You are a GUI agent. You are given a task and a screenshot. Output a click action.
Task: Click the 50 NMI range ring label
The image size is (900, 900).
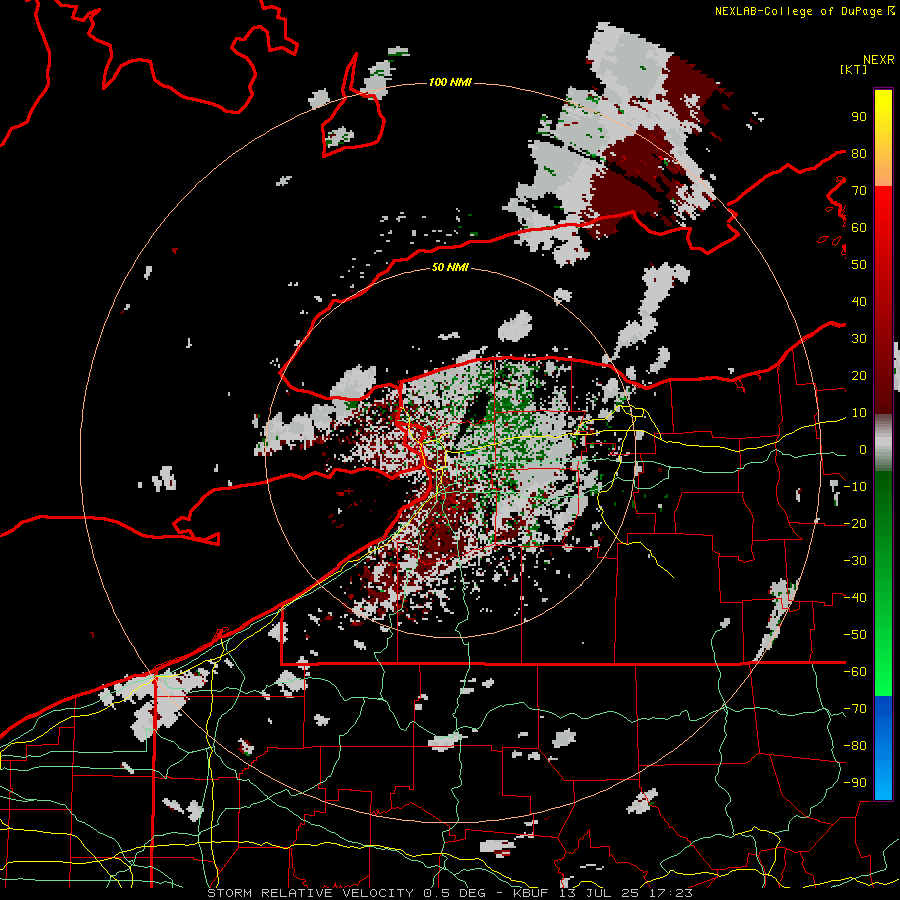450,267
